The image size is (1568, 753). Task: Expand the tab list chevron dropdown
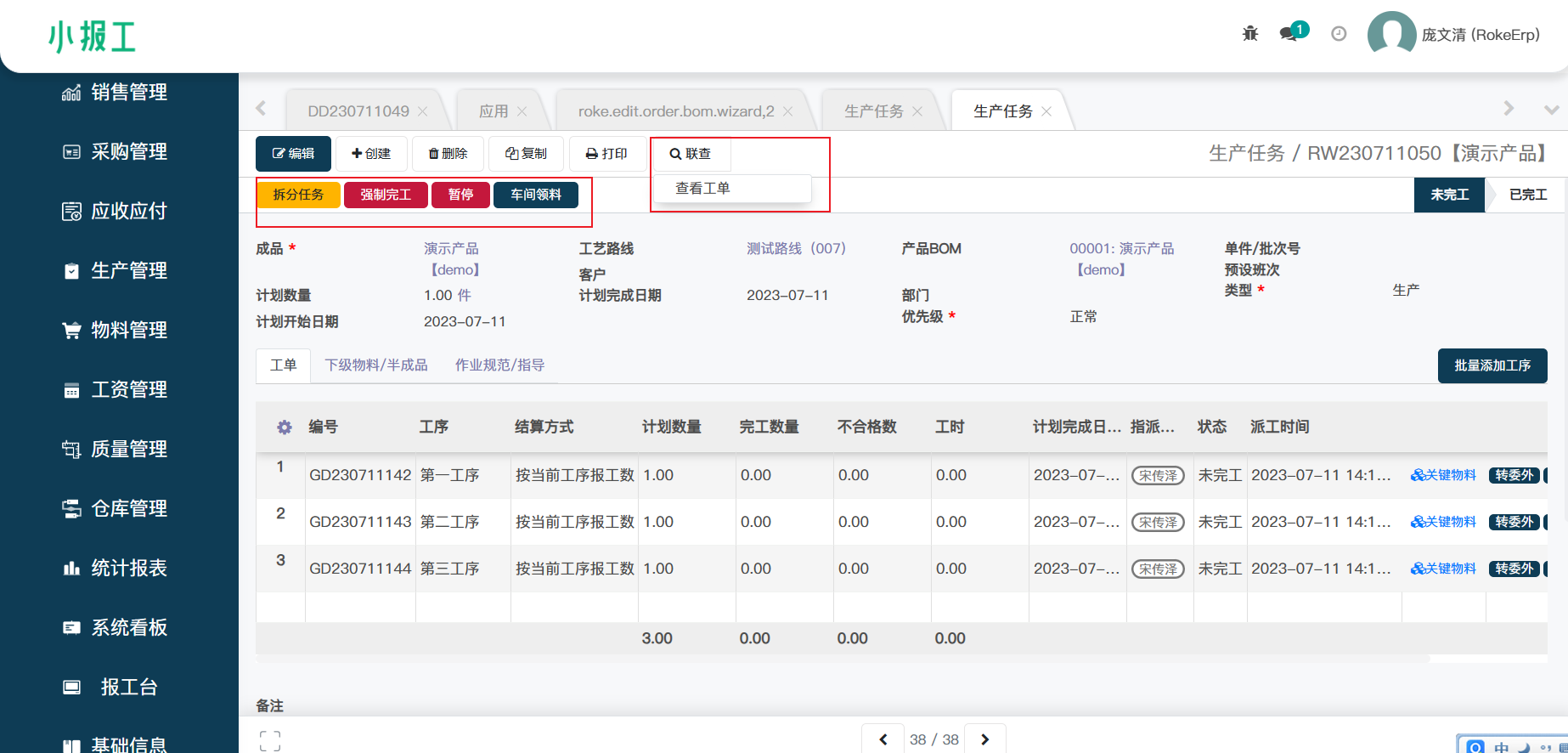pyautogui.click(x=1551, y=110)
